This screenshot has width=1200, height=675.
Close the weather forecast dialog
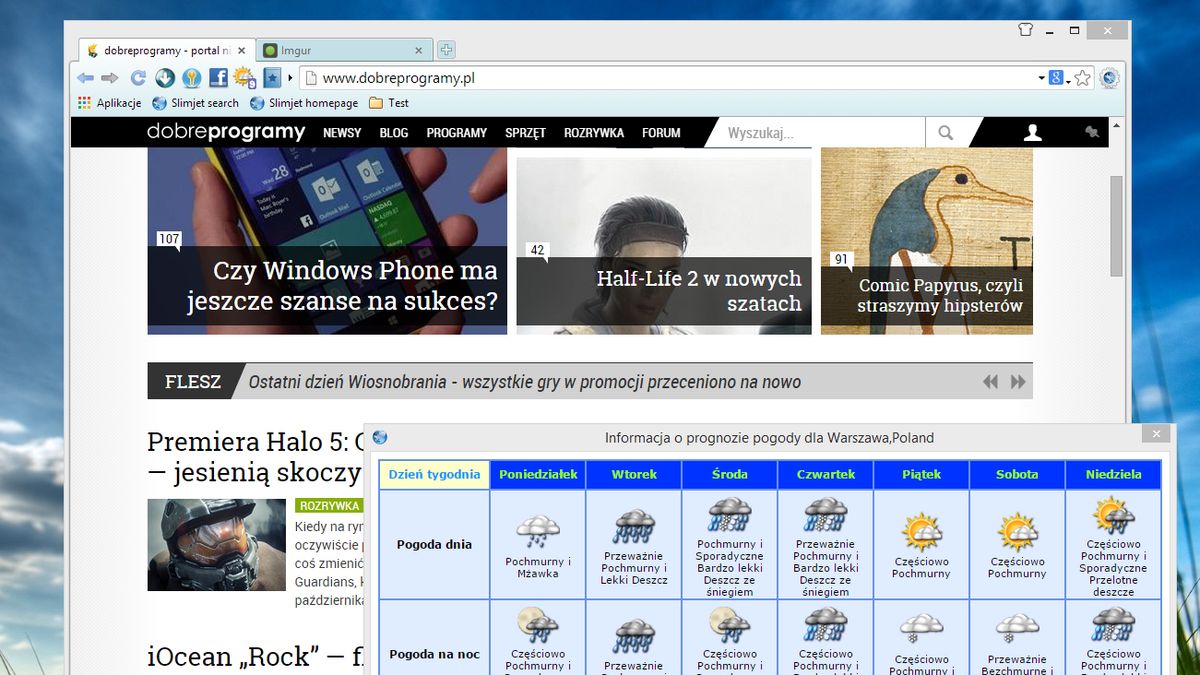[x=1156, y=434]
